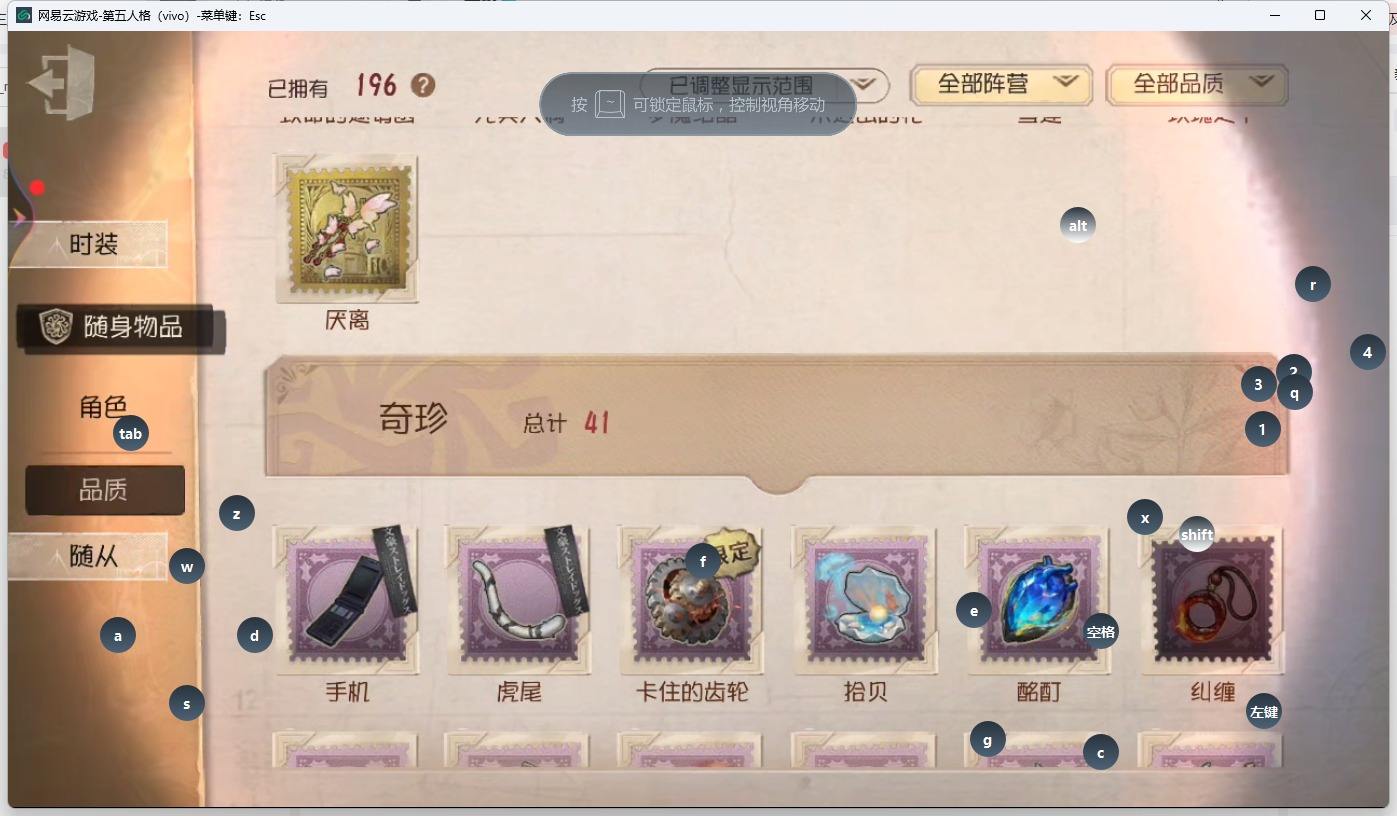Click the 空格 spacebar key overlay
Viewport: 1397px width, 816px height.
1101,632
